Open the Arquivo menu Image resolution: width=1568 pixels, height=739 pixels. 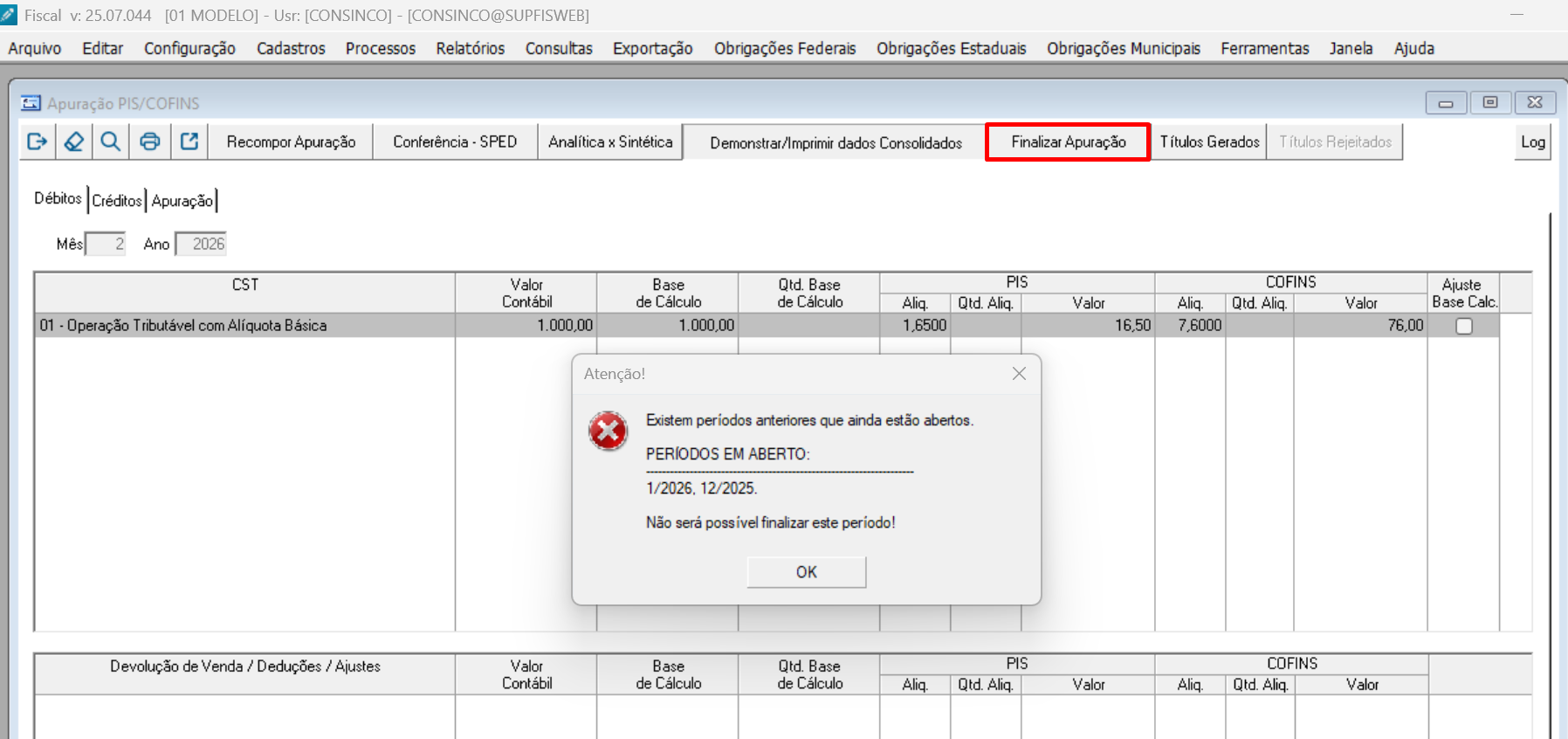point(35,48)
